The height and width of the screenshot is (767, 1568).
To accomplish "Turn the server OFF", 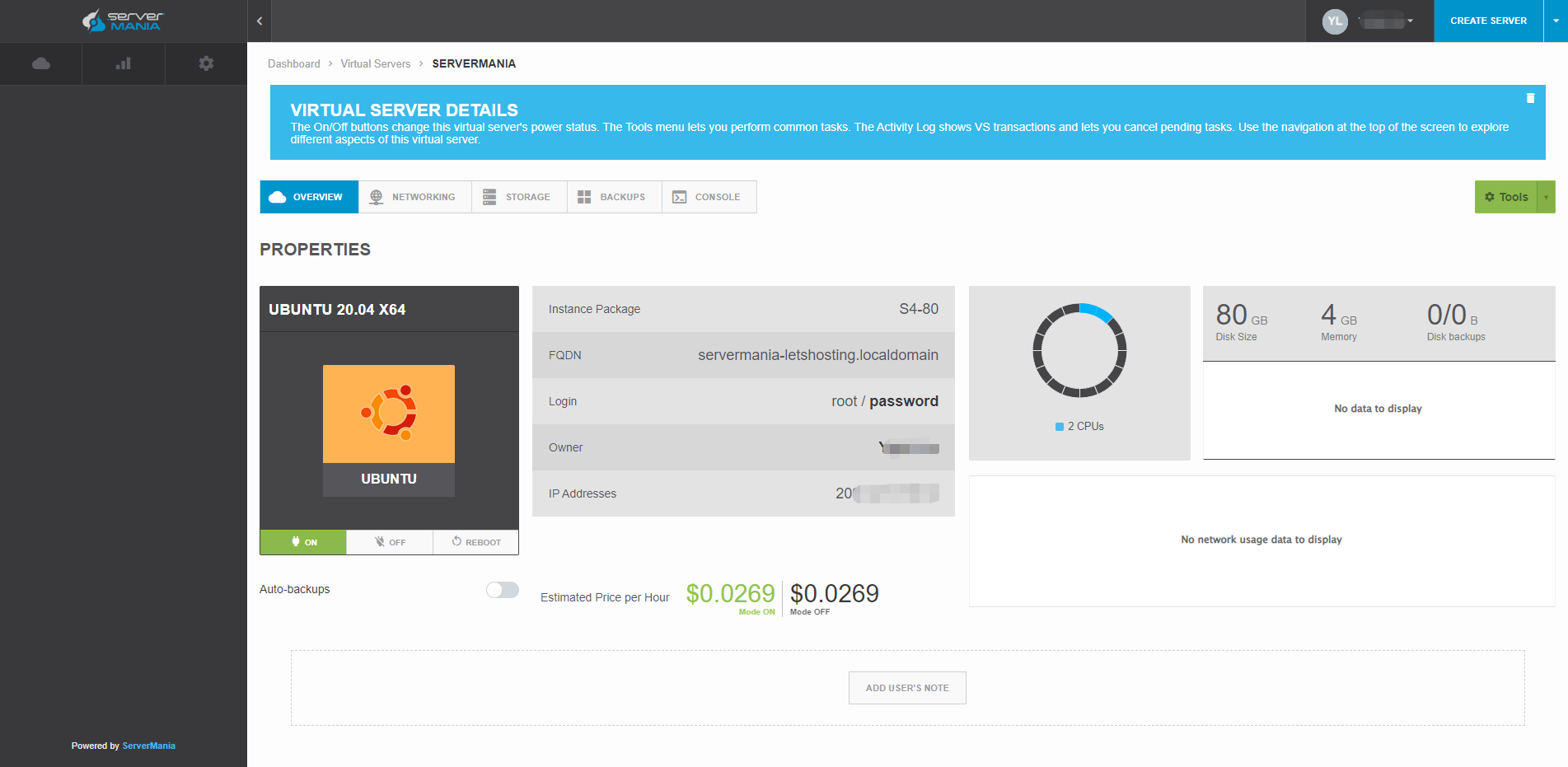I will point(390,542).
